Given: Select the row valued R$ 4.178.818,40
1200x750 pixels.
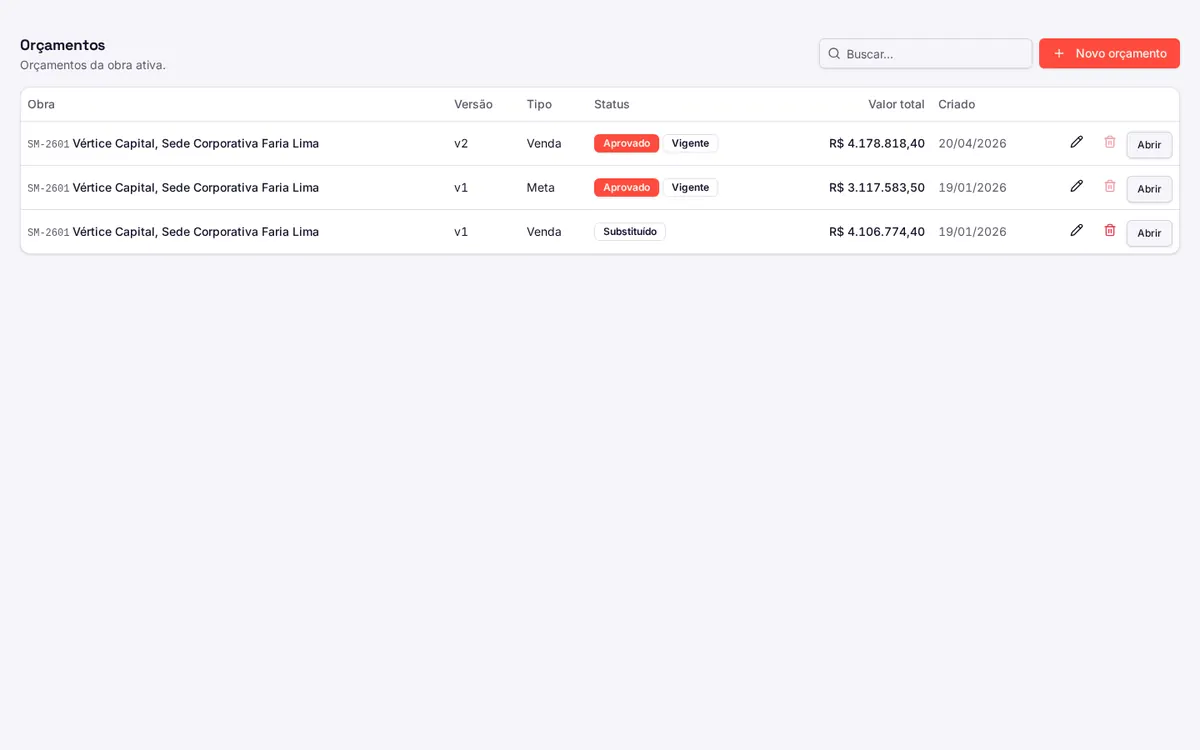Looking at the screenshot, I should pyautogui.click(x=600, y=143).
